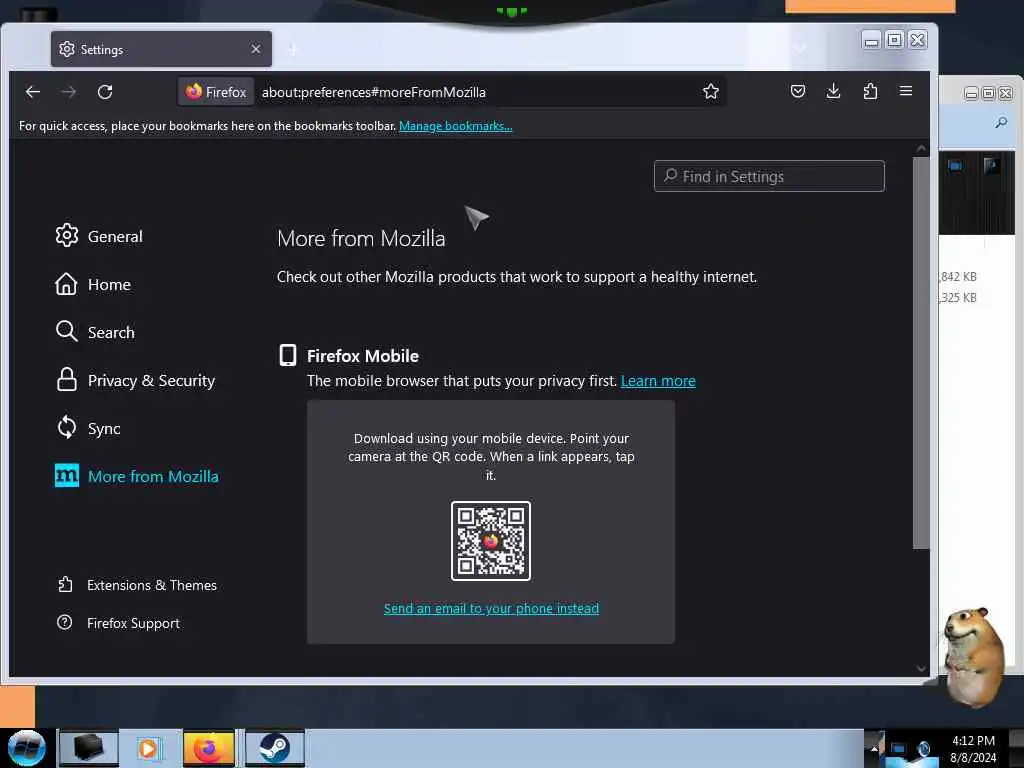This screenshot has width=1024, height=768.
Task: Click the More from Mozilla page heading
Action: click(361, 238)
